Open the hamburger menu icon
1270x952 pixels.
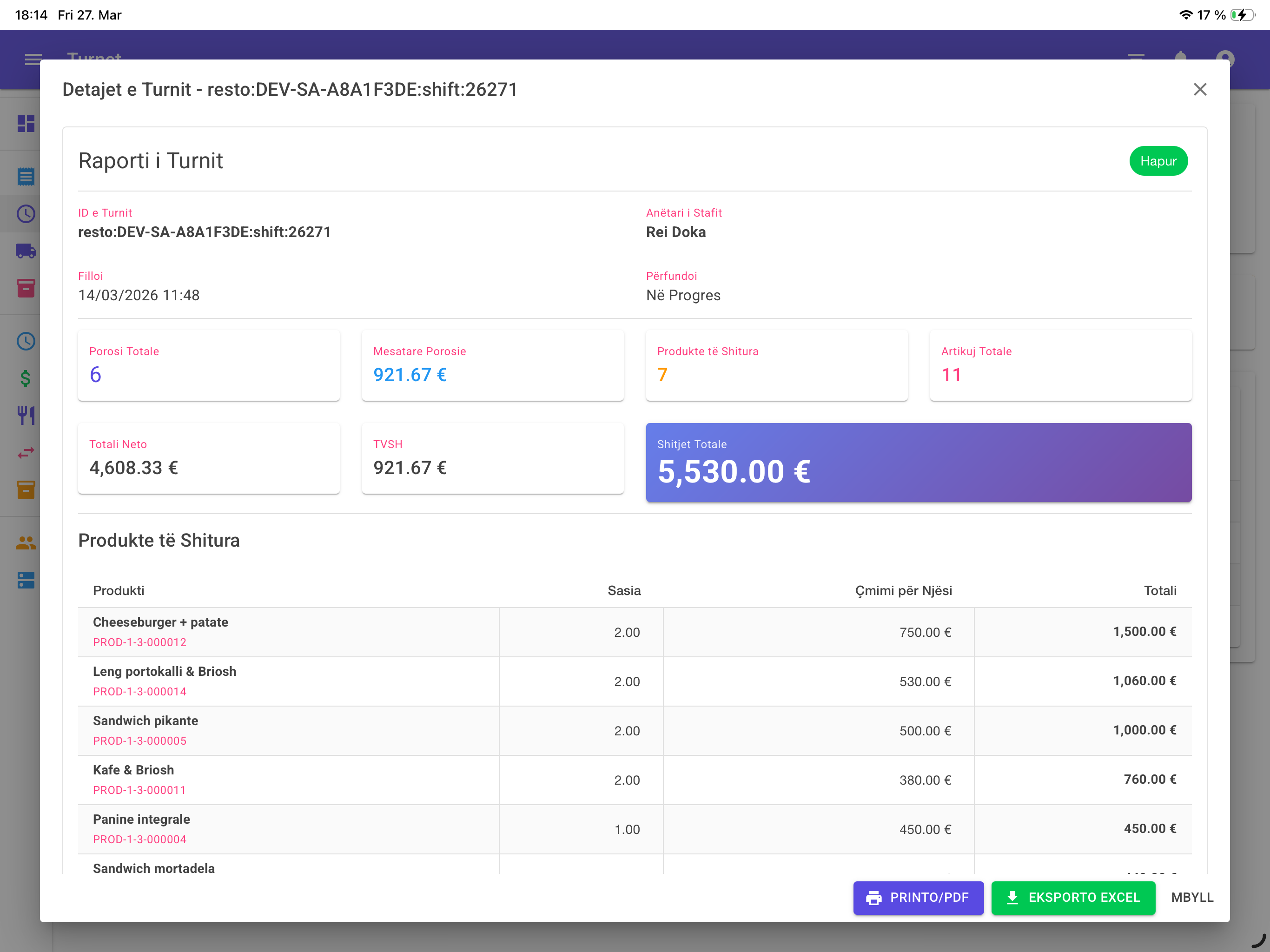pyautogui.click(x=33, y=59)
